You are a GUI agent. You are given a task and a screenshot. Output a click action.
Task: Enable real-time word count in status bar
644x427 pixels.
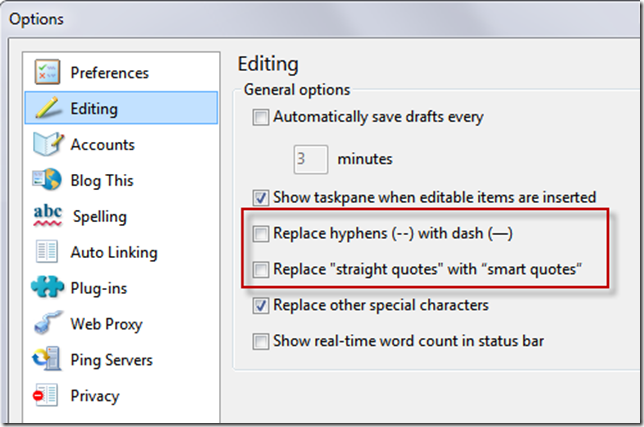261,341
